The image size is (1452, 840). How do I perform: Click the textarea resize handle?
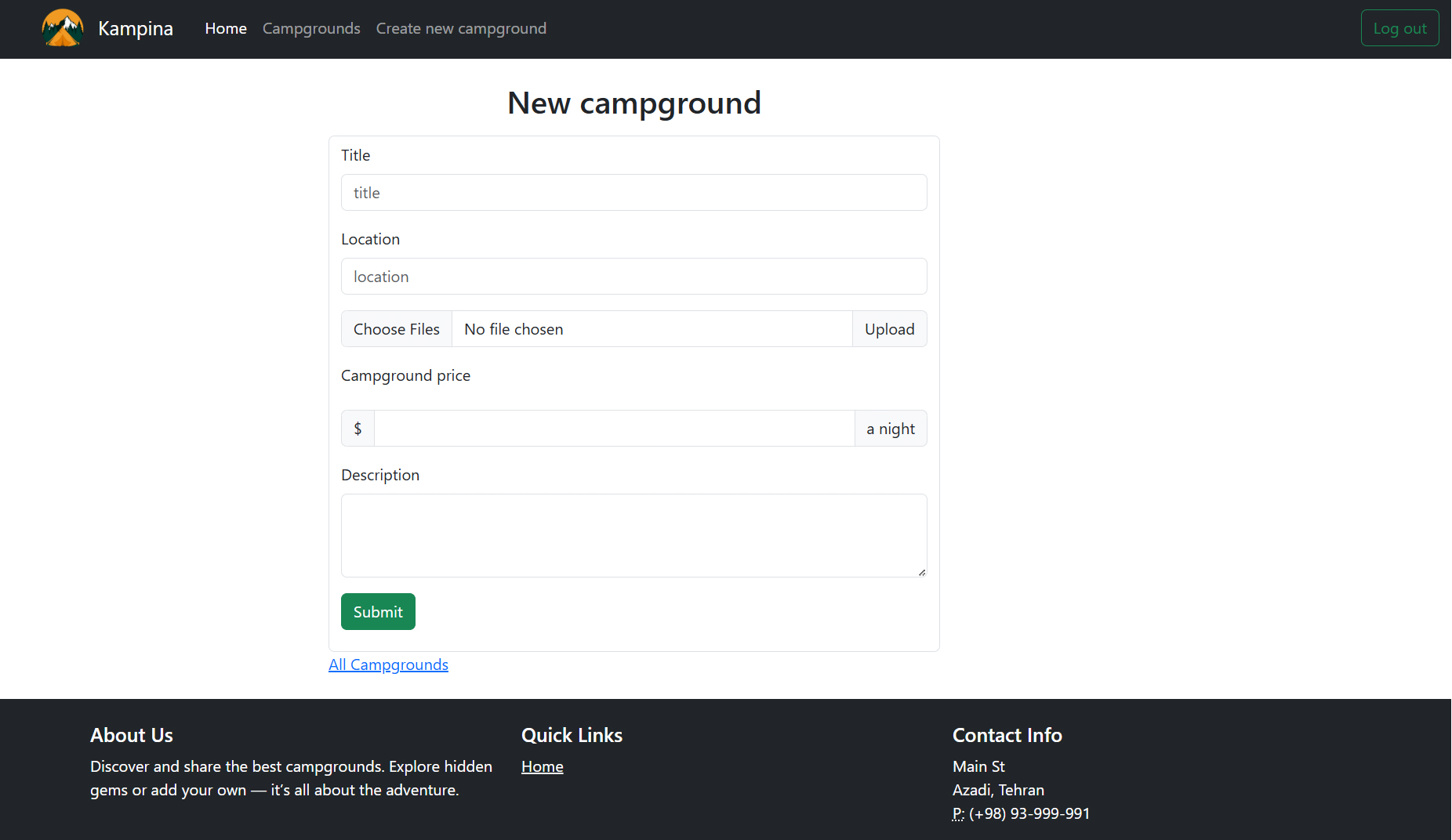922,572
